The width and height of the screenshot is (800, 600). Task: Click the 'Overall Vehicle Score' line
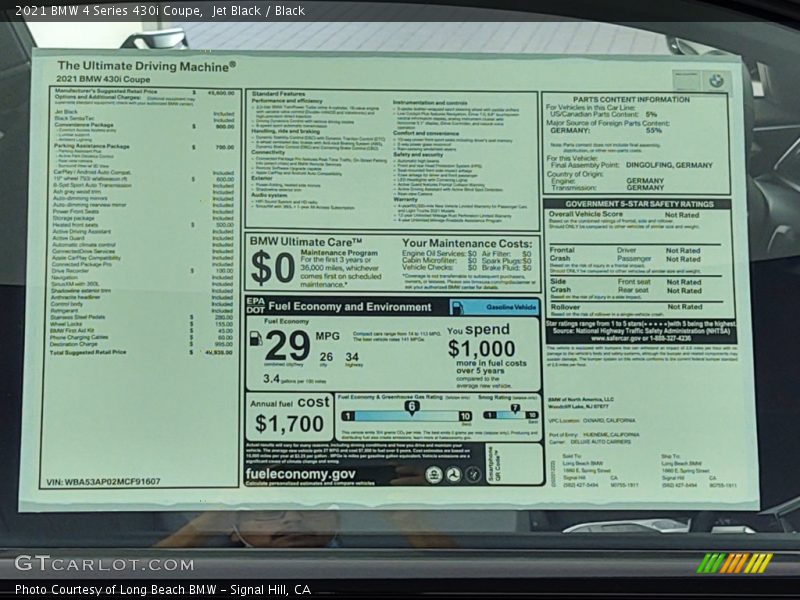[x=624, y=215]
